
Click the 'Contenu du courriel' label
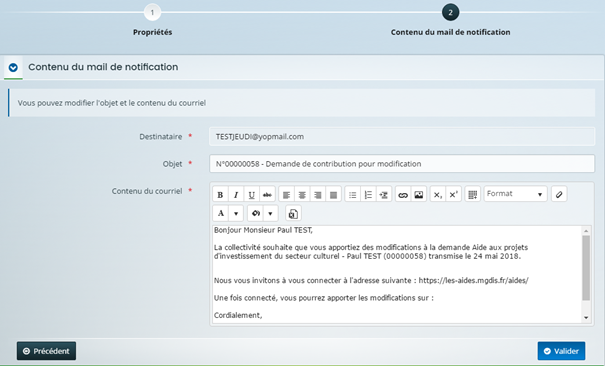pos(147,191)
